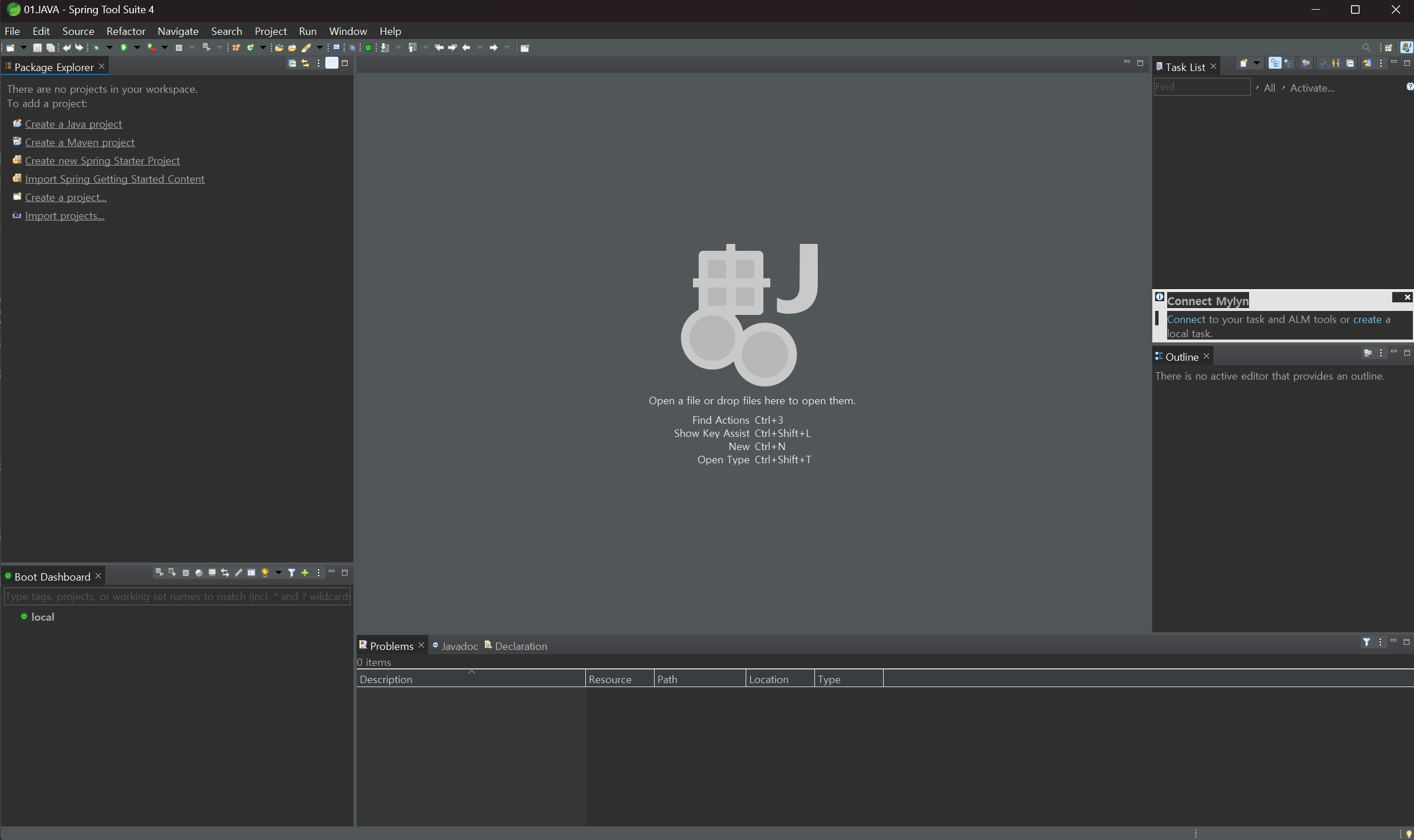
Task: Open the Run button dropdown arrow
Action: pyautogui.click(x=137, y=48)
